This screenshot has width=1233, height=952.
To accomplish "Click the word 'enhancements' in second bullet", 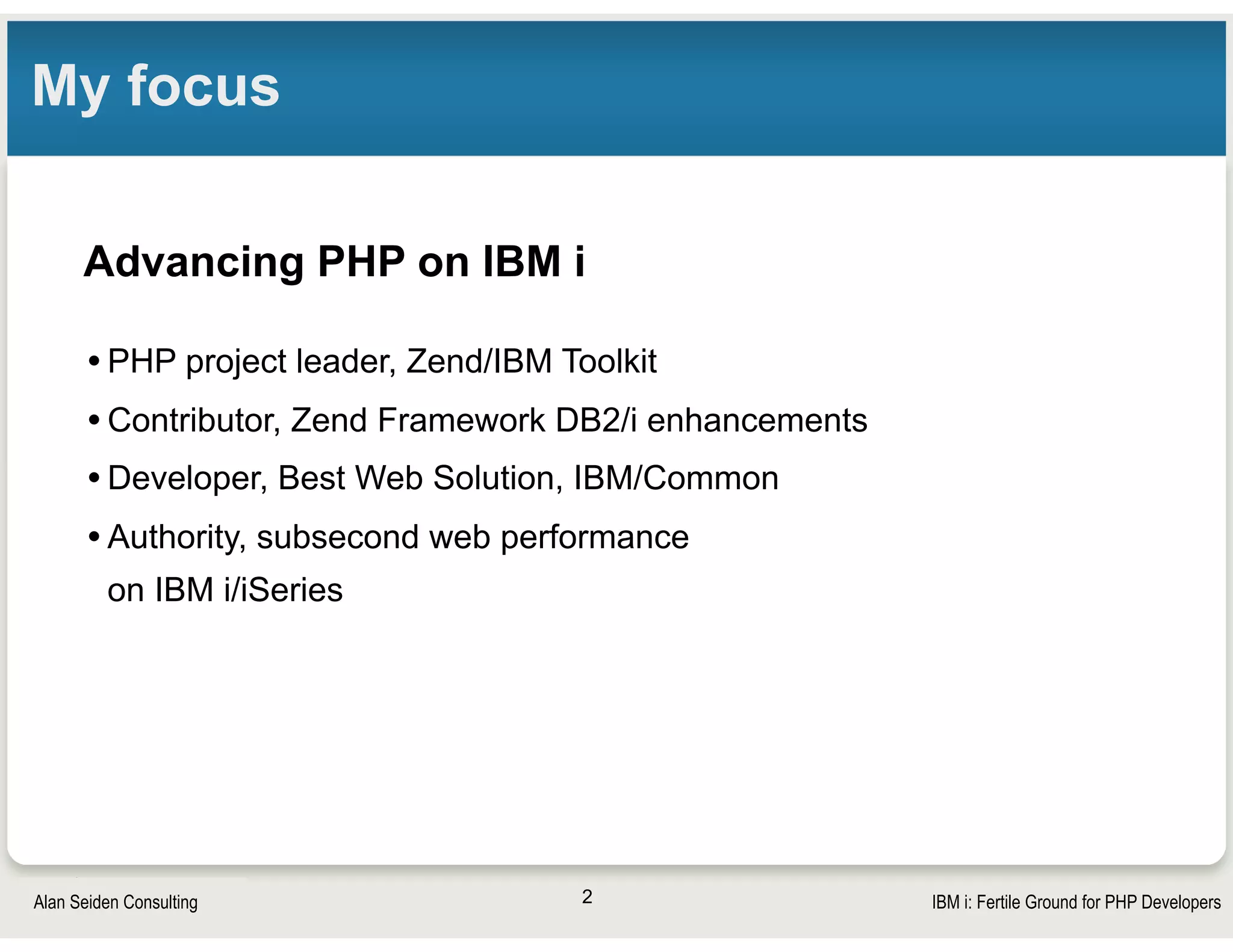I will coord(757,420).
